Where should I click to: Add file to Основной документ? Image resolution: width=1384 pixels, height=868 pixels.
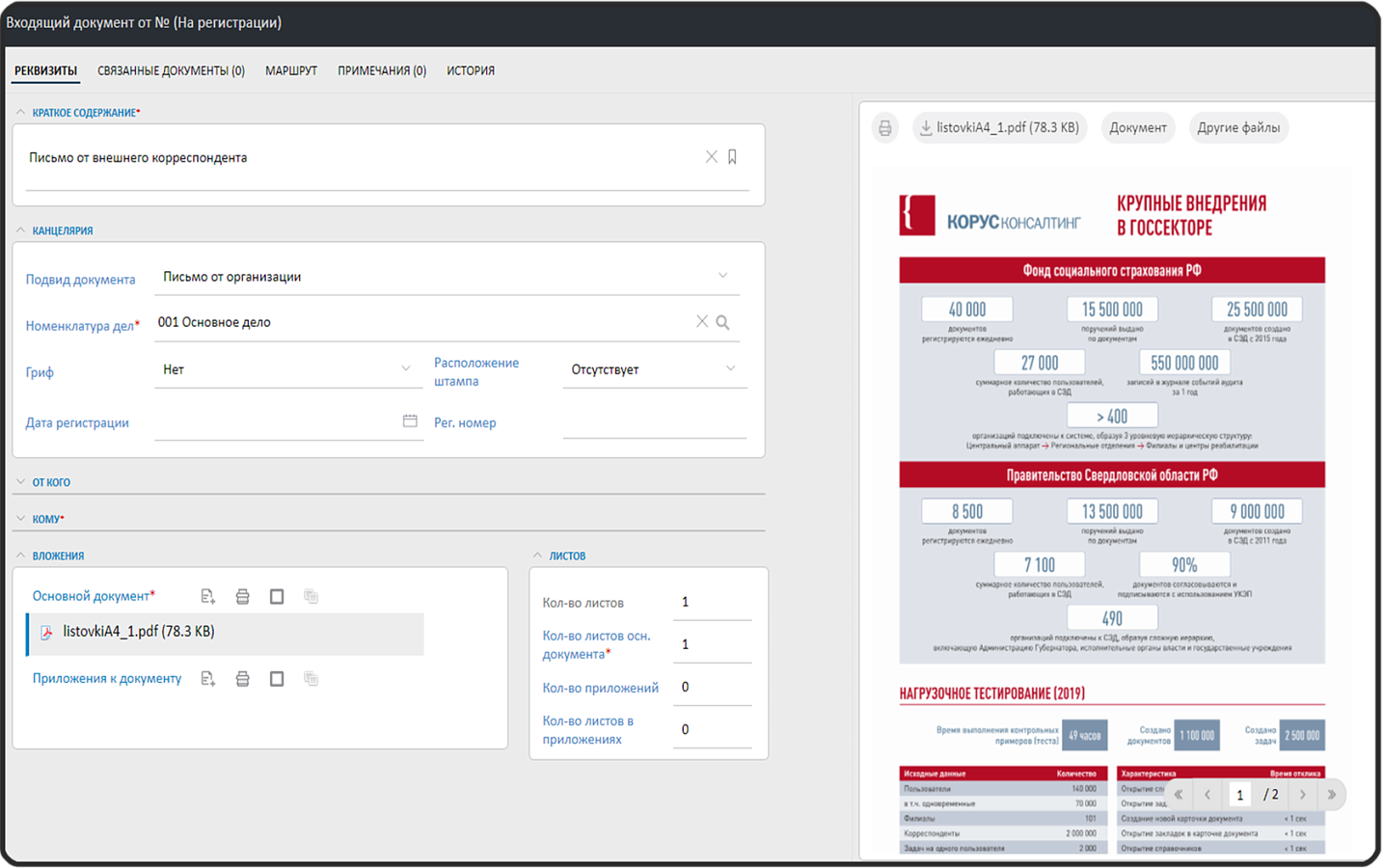[207, 597]
